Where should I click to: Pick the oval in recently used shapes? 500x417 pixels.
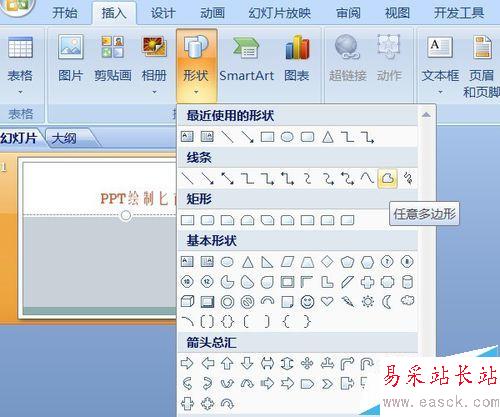tap(287, 137)
